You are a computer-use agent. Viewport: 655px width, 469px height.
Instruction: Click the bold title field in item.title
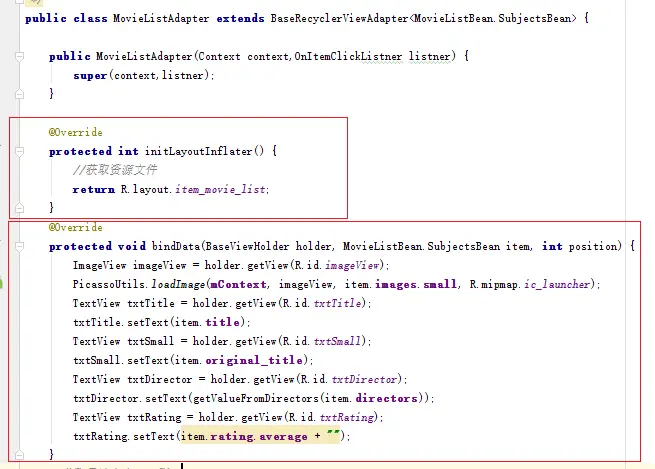point(223,322)
